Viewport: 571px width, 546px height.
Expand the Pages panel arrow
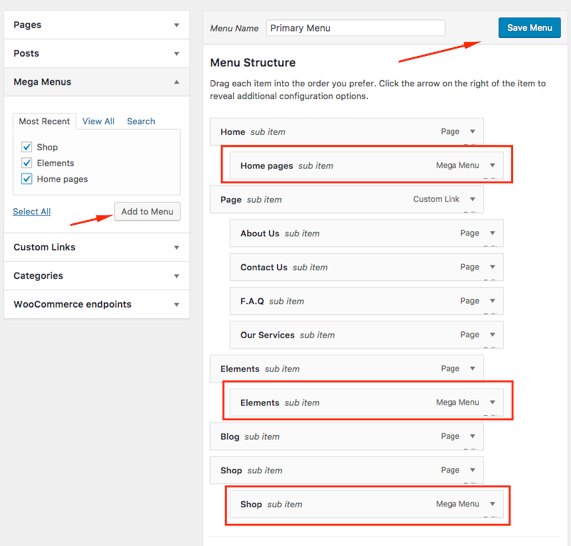point(177,25)
